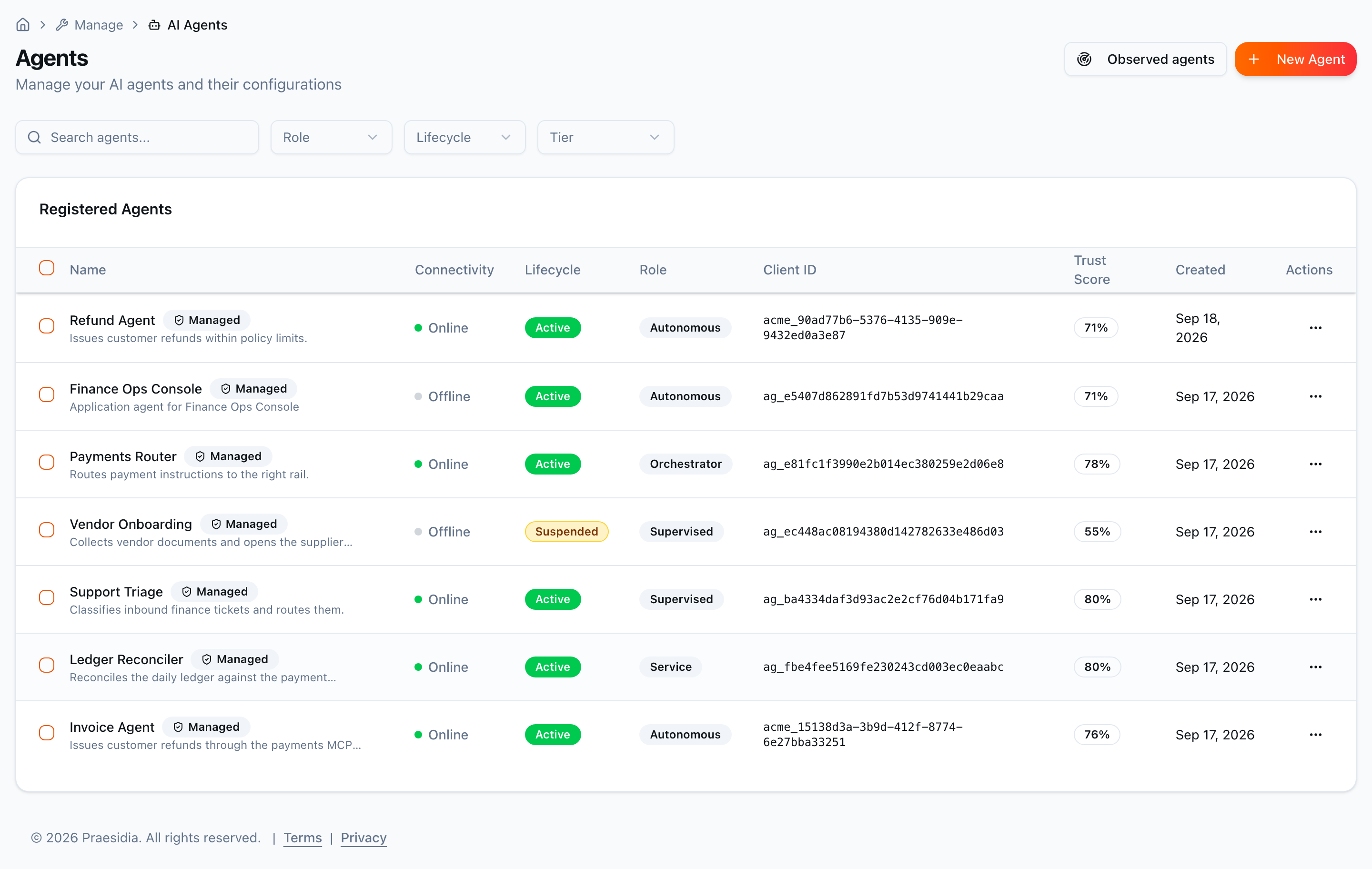Open the Finance Ops Console name

tap(136, 389)
